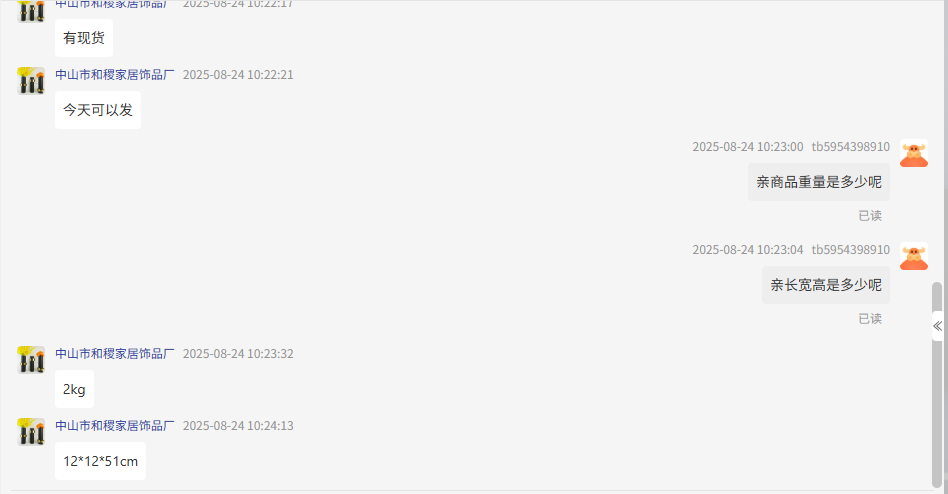948x494 pixels.
Task: Click buyer avatar next to the 10:23:04 message
Action: (x=914, y=256)
